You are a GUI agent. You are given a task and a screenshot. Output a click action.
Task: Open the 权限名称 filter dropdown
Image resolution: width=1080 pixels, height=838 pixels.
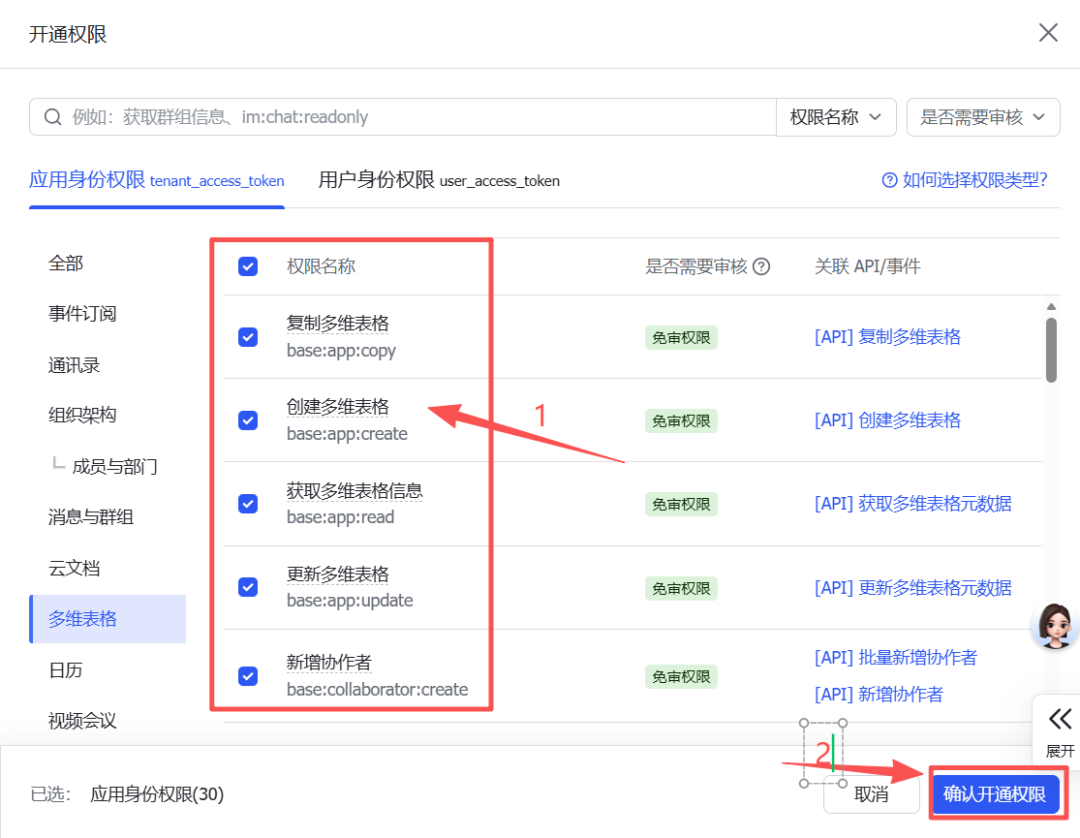click(x=836, y=117)
